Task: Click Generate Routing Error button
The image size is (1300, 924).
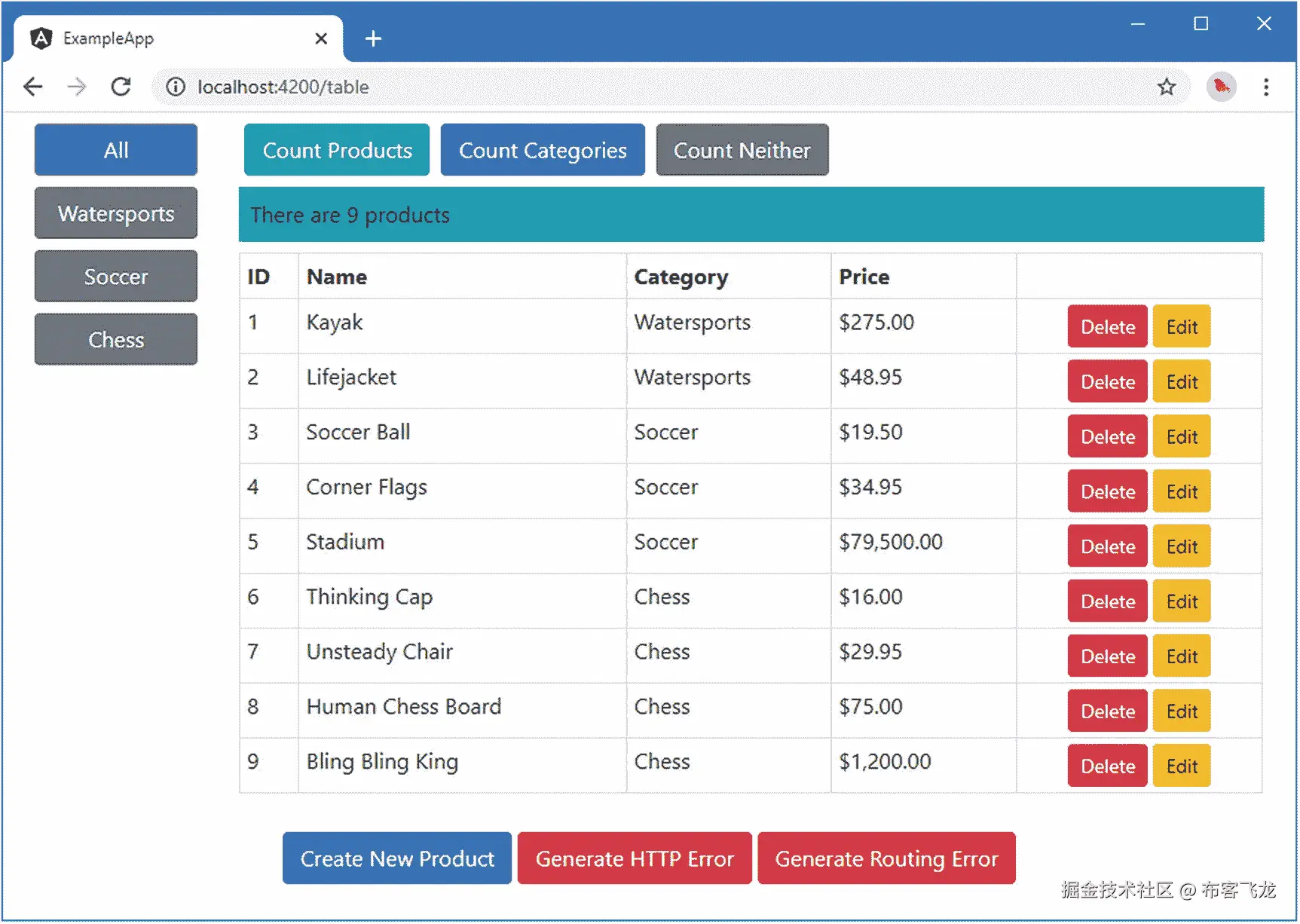Action: tap(886, 858)
